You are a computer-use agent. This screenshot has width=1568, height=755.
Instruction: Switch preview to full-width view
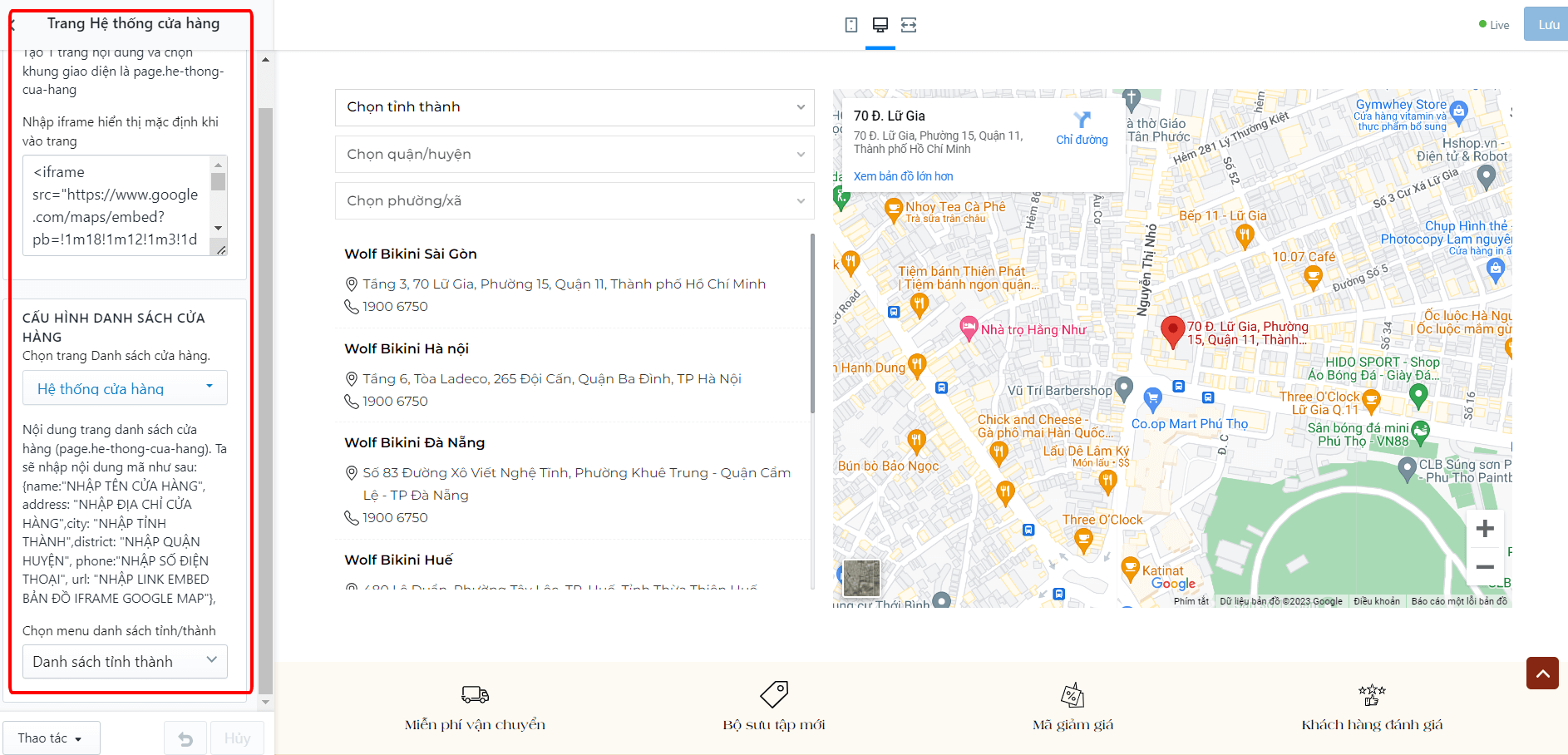(x=909, y=25)
